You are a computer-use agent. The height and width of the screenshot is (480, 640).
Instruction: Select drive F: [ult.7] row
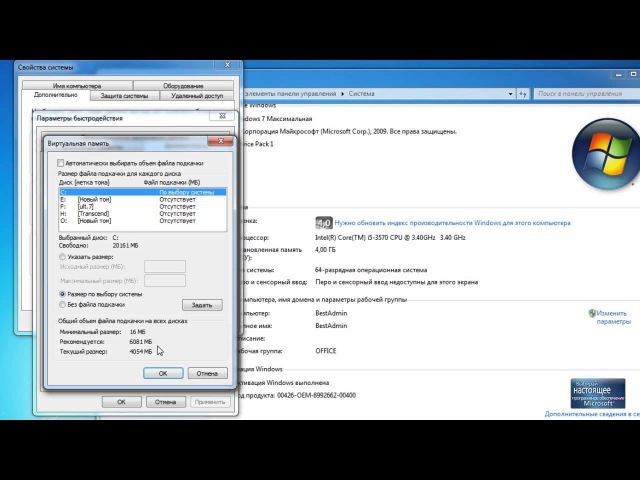coord(142,207)
